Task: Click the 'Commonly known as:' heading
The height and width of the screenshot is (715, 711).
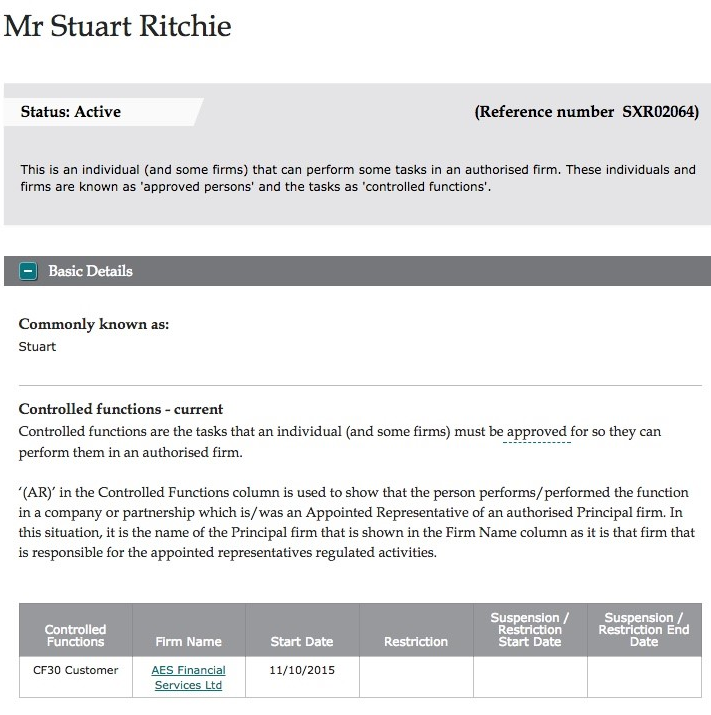Action: (94, 324)
